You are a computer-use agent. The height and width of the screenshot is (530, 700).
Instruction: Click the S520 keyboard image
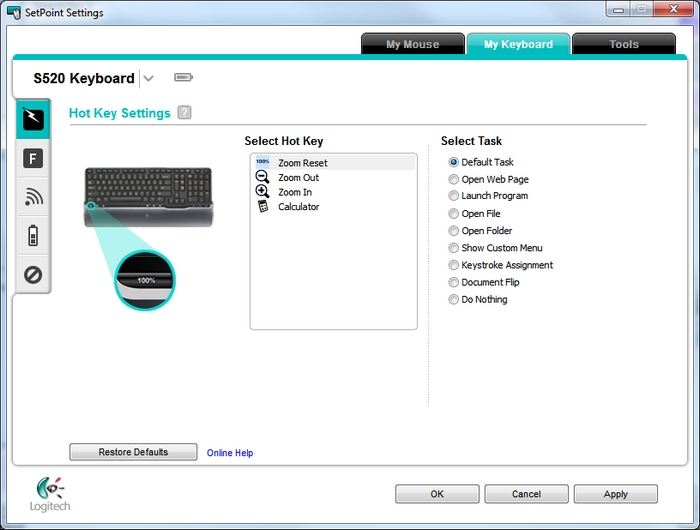149,197
